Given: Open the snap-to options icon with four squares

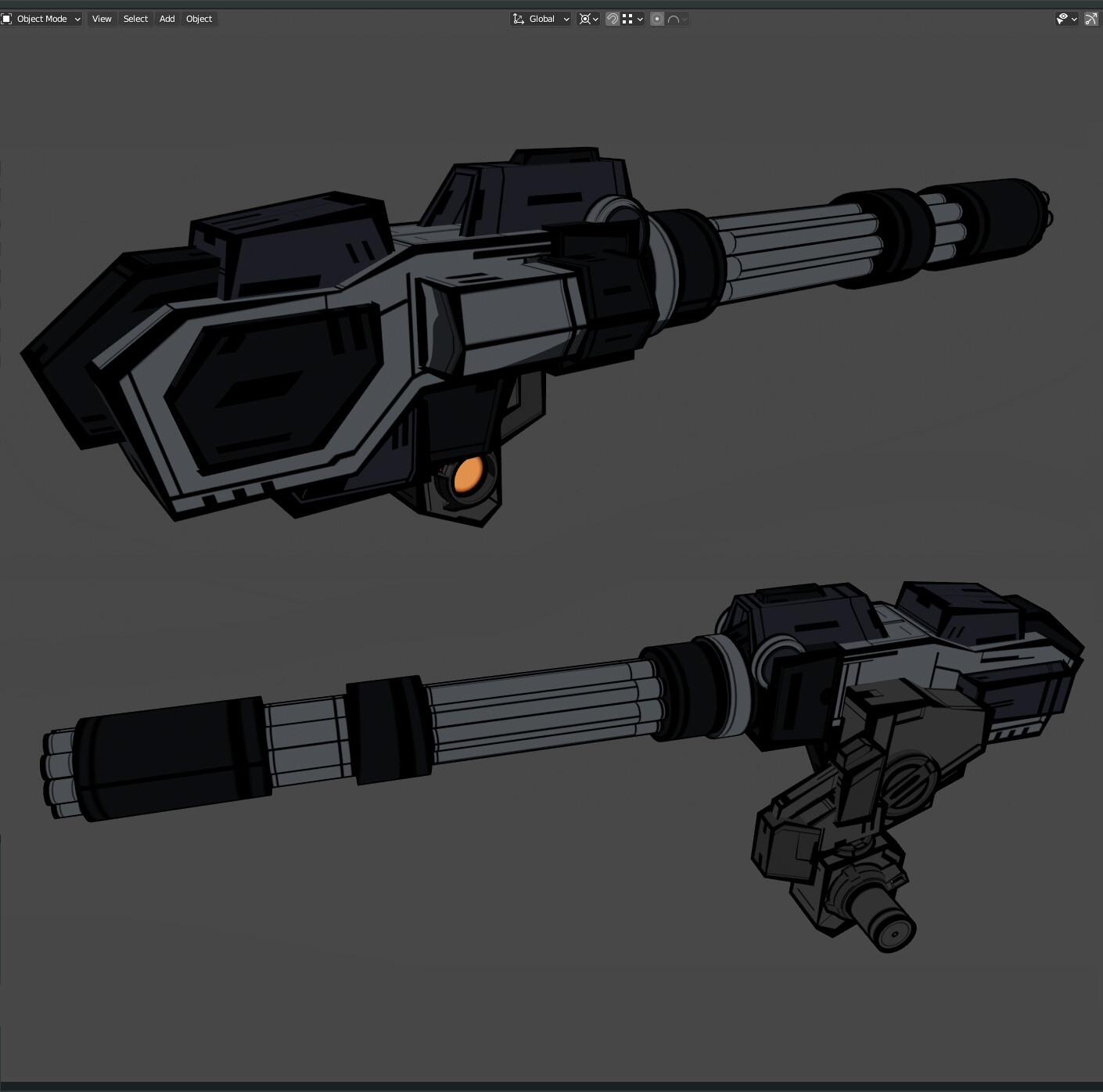Looking at the screenshot, I should coord(626,19).
